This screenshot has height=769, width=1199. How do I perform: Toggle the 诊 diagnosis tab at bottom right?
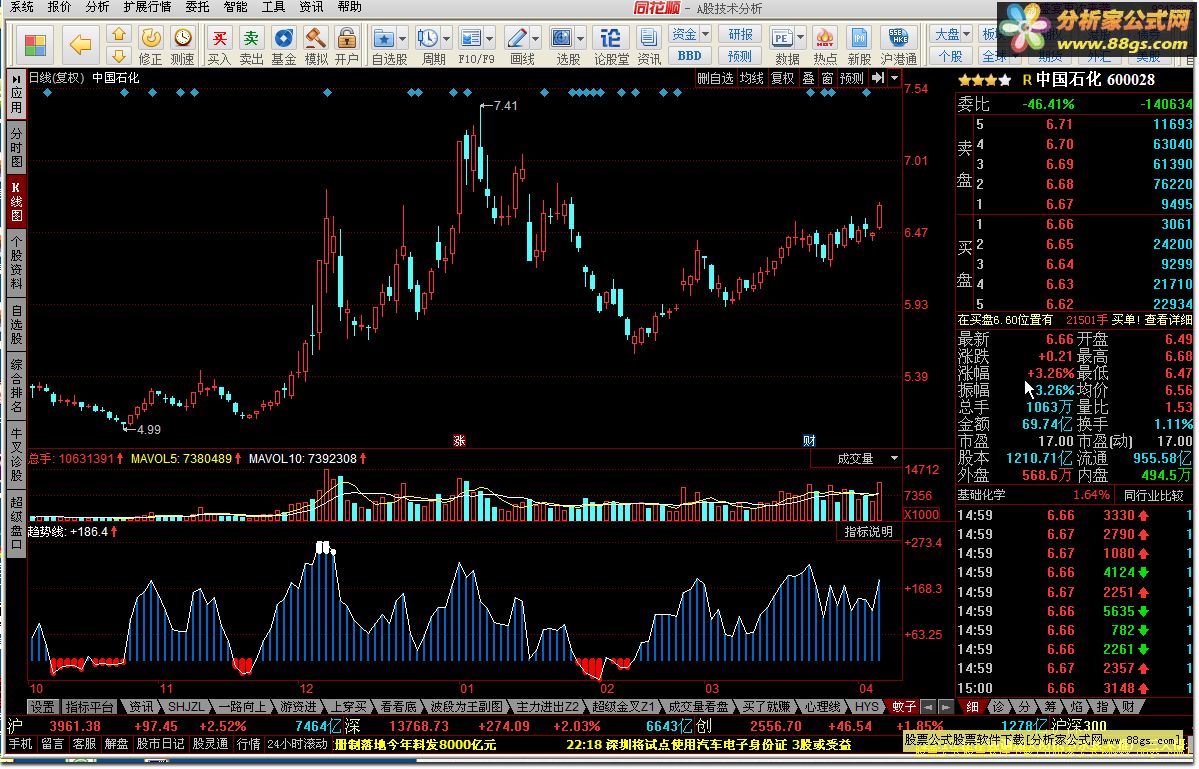(x=998, y=707)
